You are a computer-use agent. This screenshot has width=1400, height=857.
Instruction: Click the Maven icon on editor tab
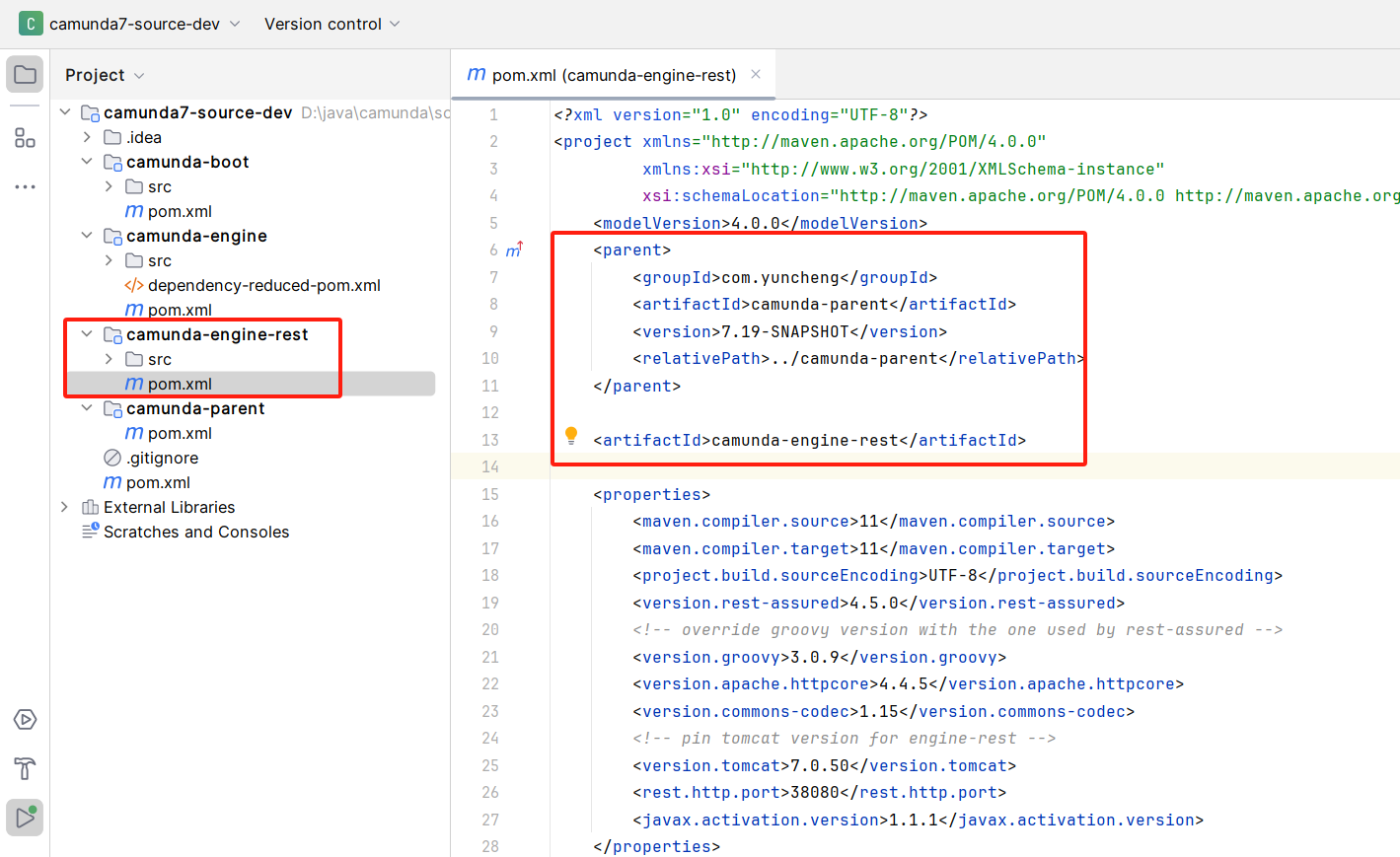coord(477,75)
